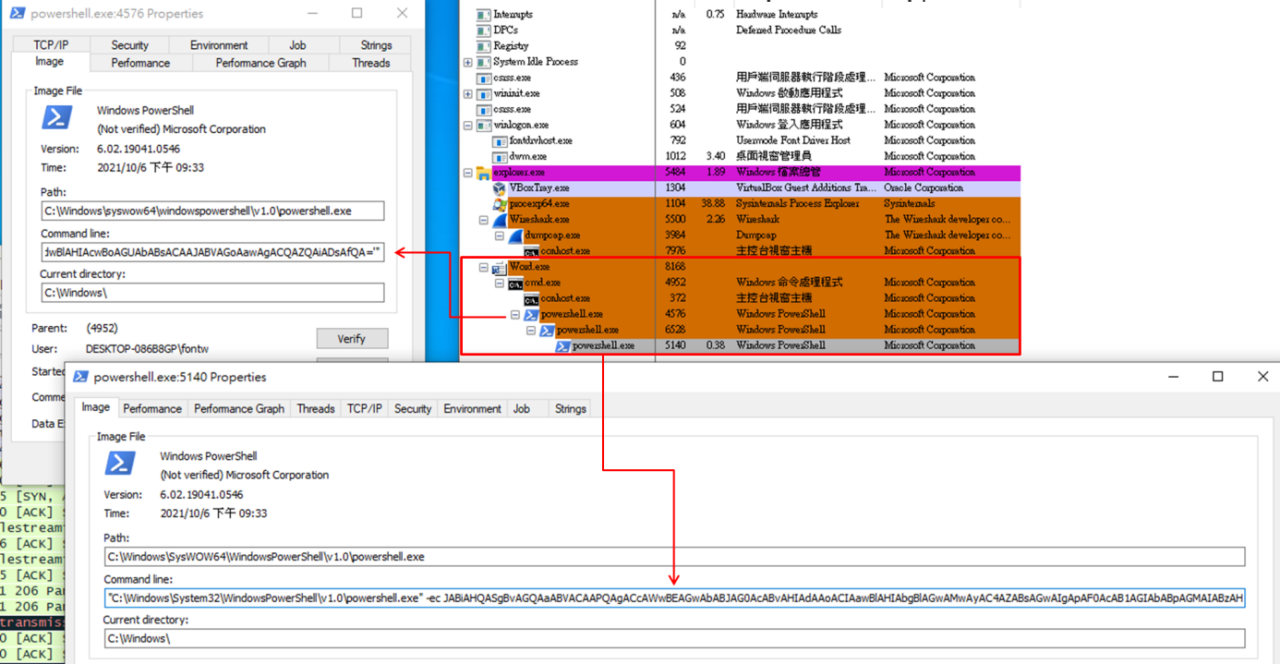Open the Security tab in the 4576 Properties

pyautogui.click(x=130, y=45)
